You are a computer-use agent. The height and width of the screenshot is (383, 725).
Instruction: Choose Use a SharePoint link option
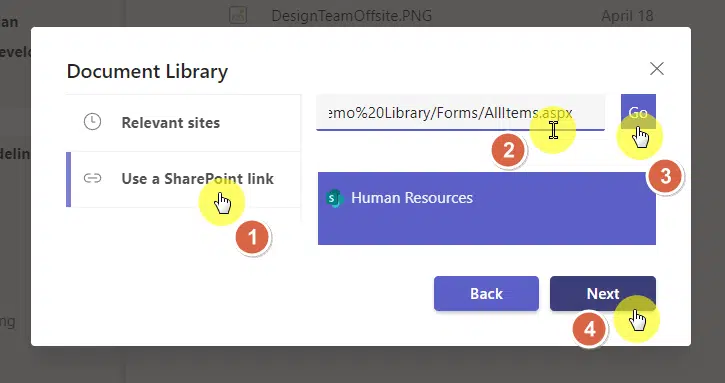tap(184, 179)
